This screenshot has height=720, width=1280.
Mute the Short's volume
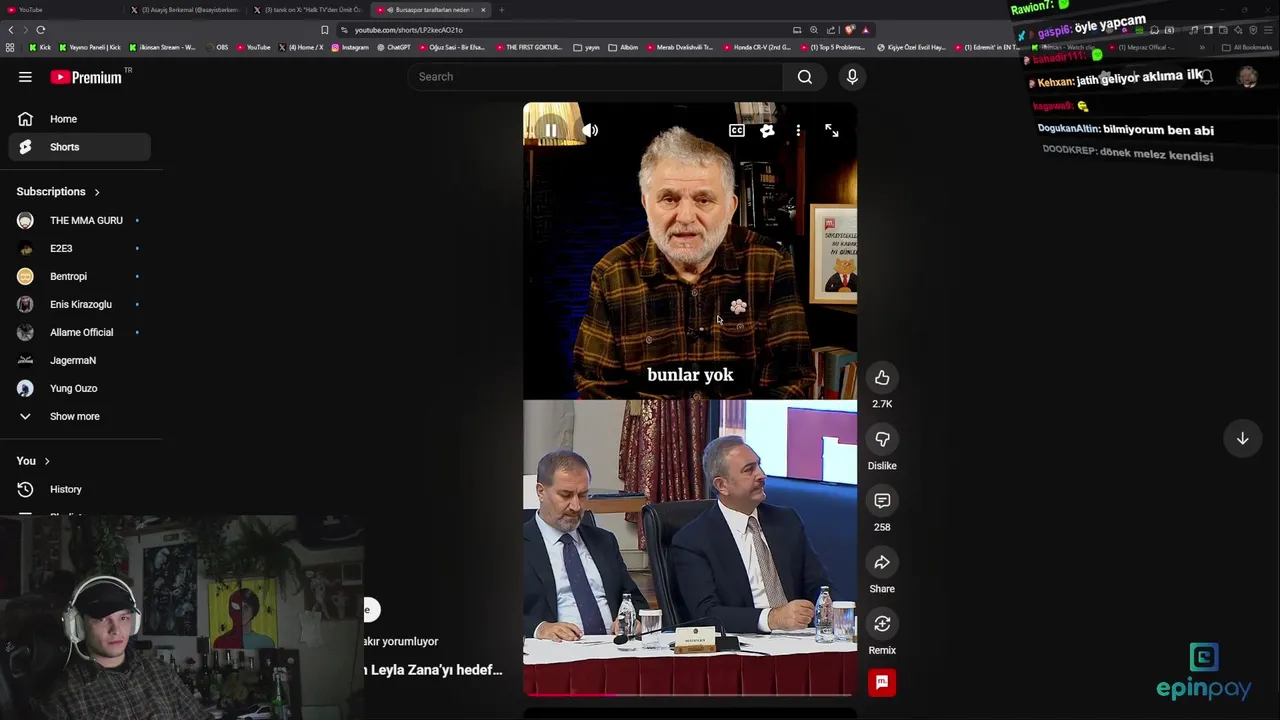590,130
